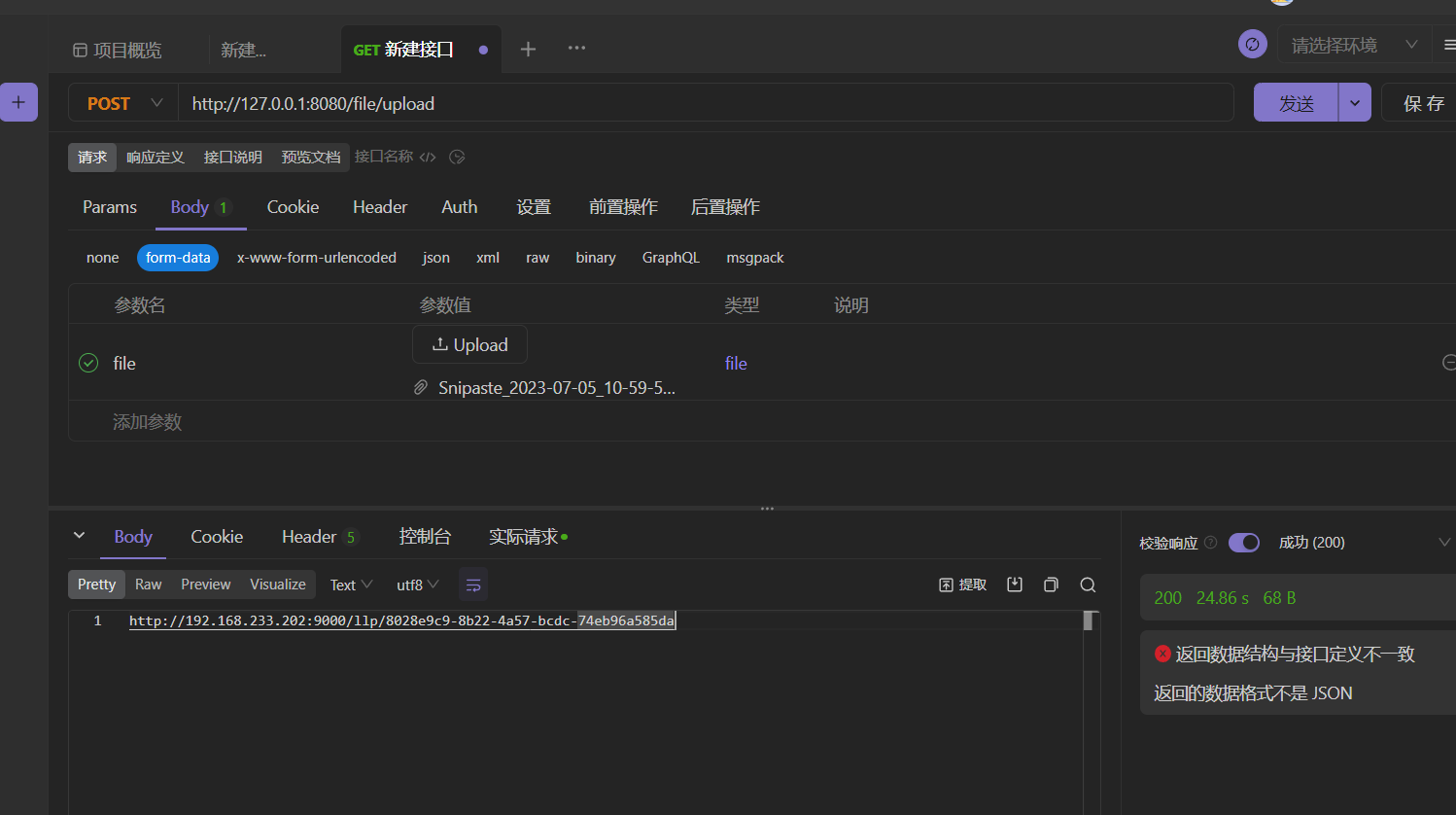Image resolution: width=1456 pixels, height=815 pixels.
Task: Select msgpack body type
Action: [755, 258]
